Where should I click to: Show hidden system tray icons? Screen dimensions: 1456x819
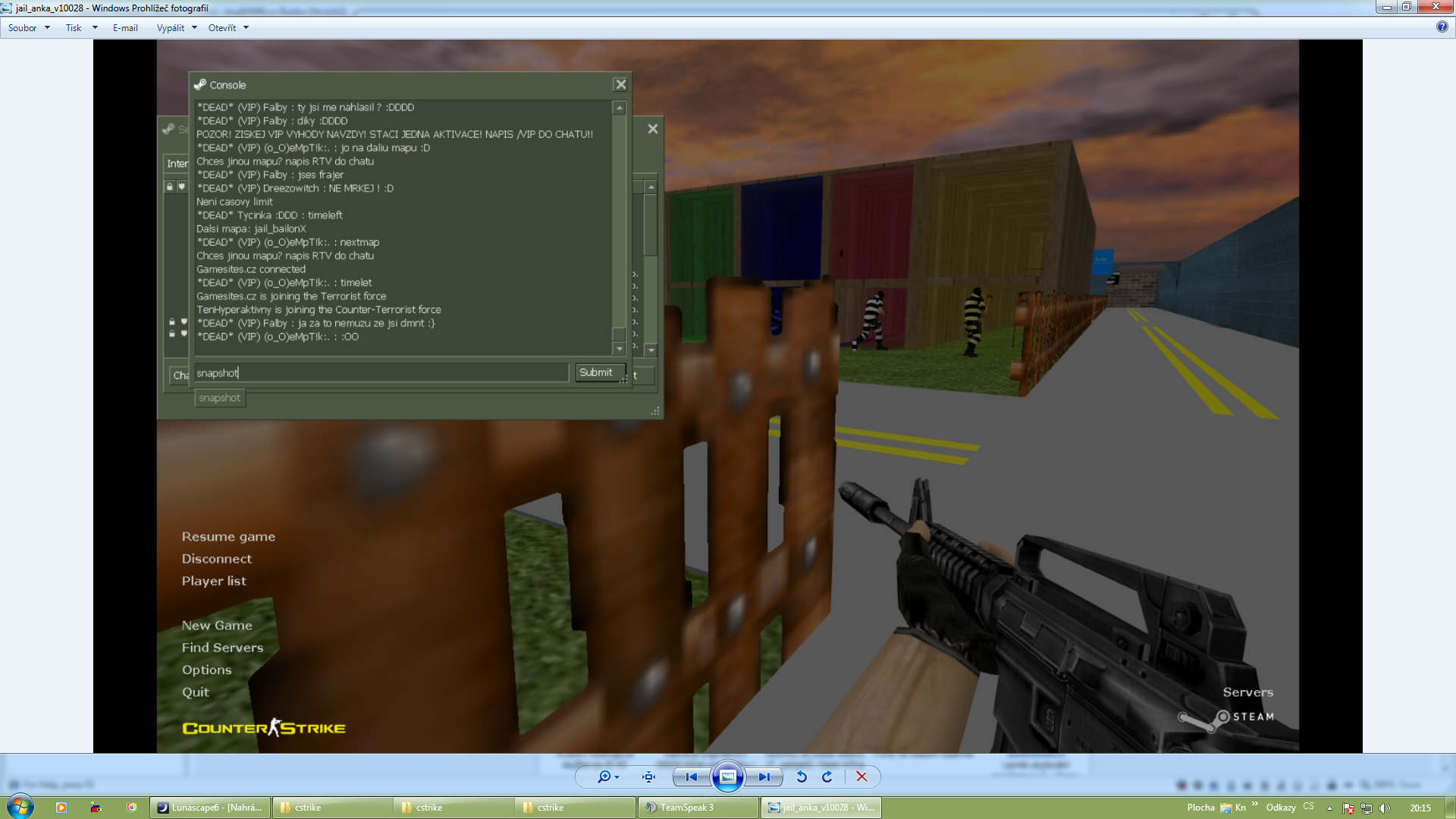click(x=1329, y=808)
